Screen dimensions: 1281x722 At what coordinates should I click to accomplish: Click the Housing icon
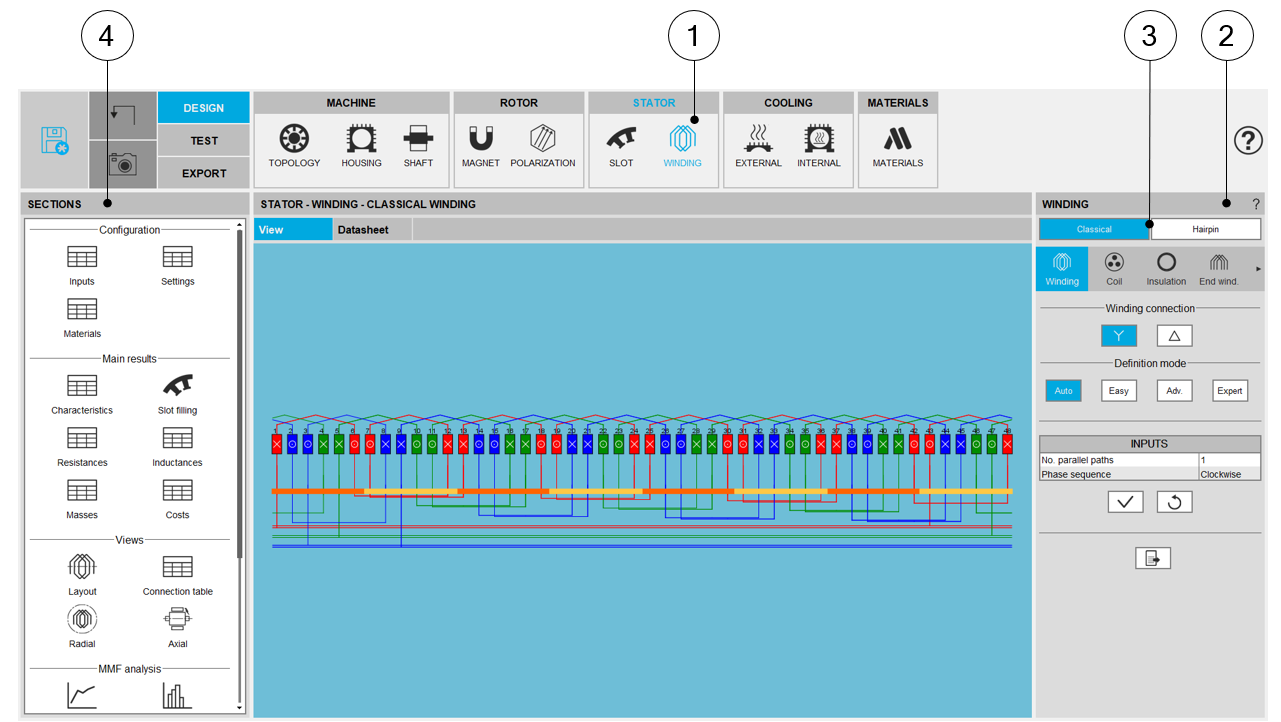pos(361,146)
